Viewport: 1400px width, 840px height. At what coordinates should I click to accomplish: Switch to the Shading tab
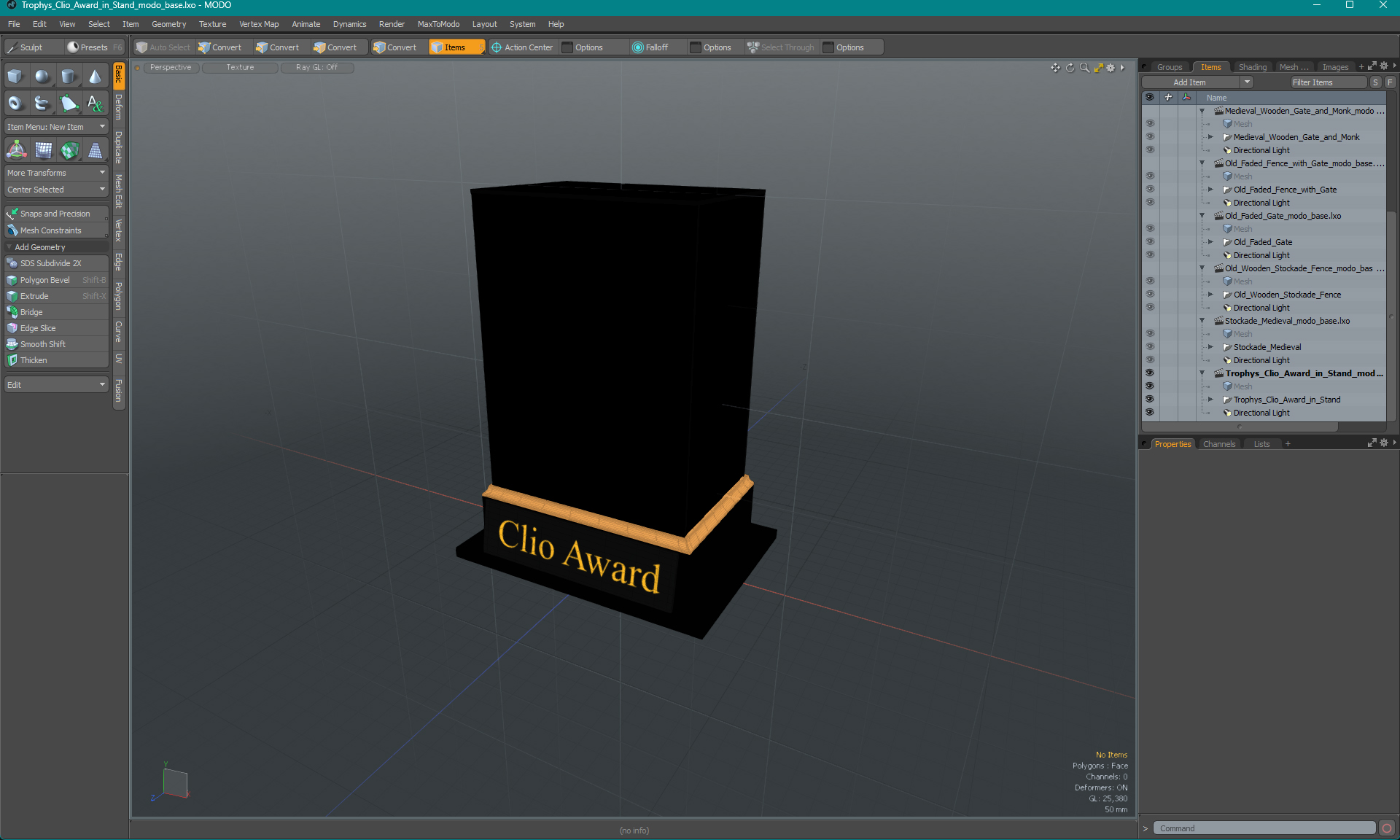pyautogui.click(x=1253, y=66)
